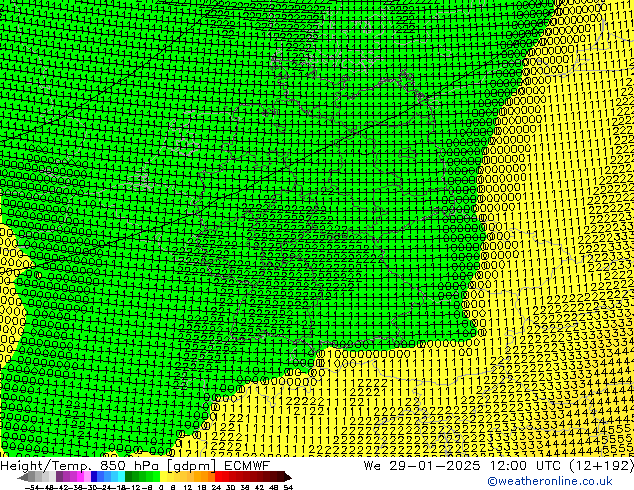
Task: Click the 'We 29-01-2025 12:00 UTC (12+192)' timestamp
Action: point(498,465)
